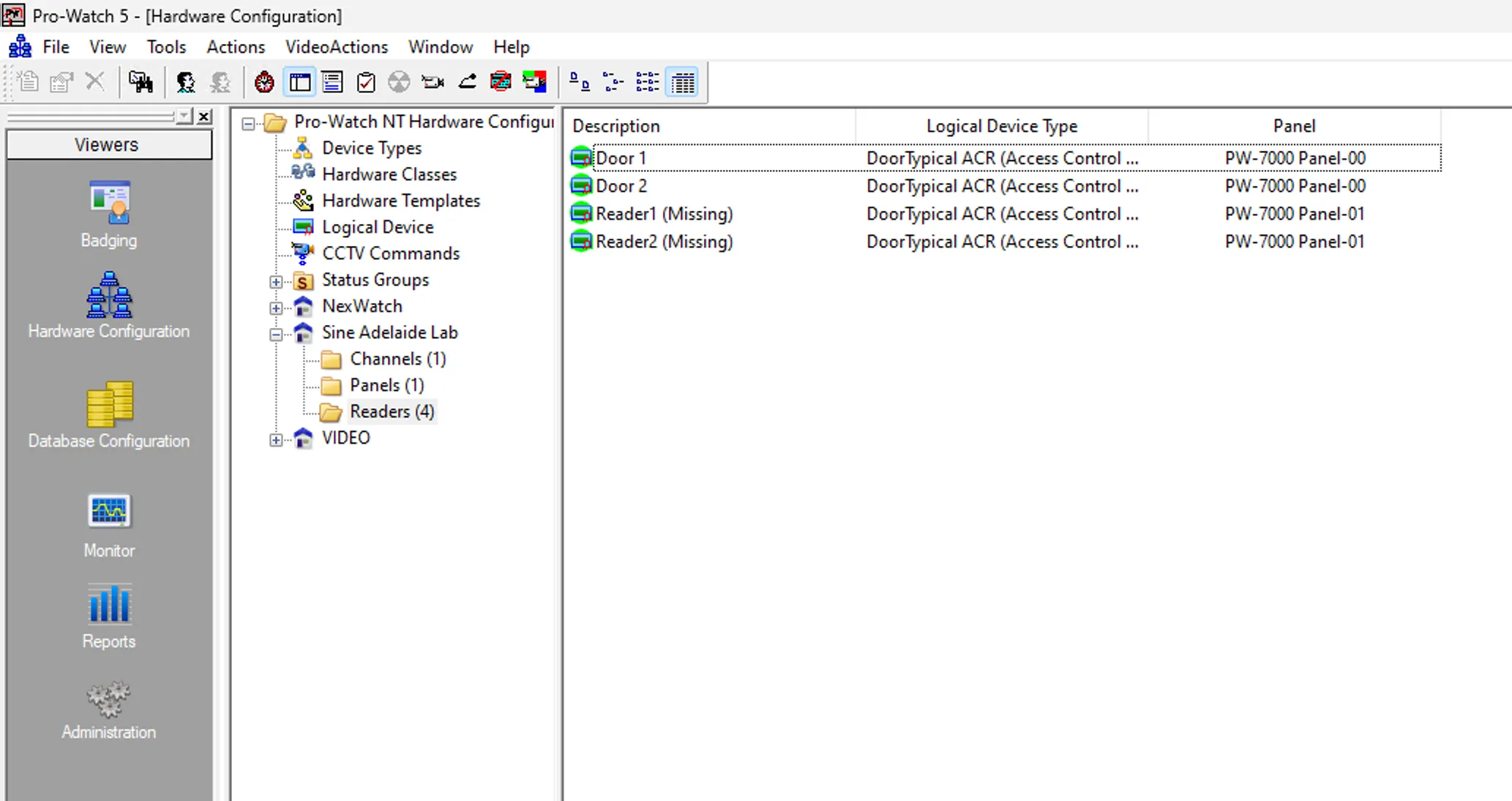Toggle the details view toolbar button
The image size is (1512, 801).
click(x=682, y=82)
